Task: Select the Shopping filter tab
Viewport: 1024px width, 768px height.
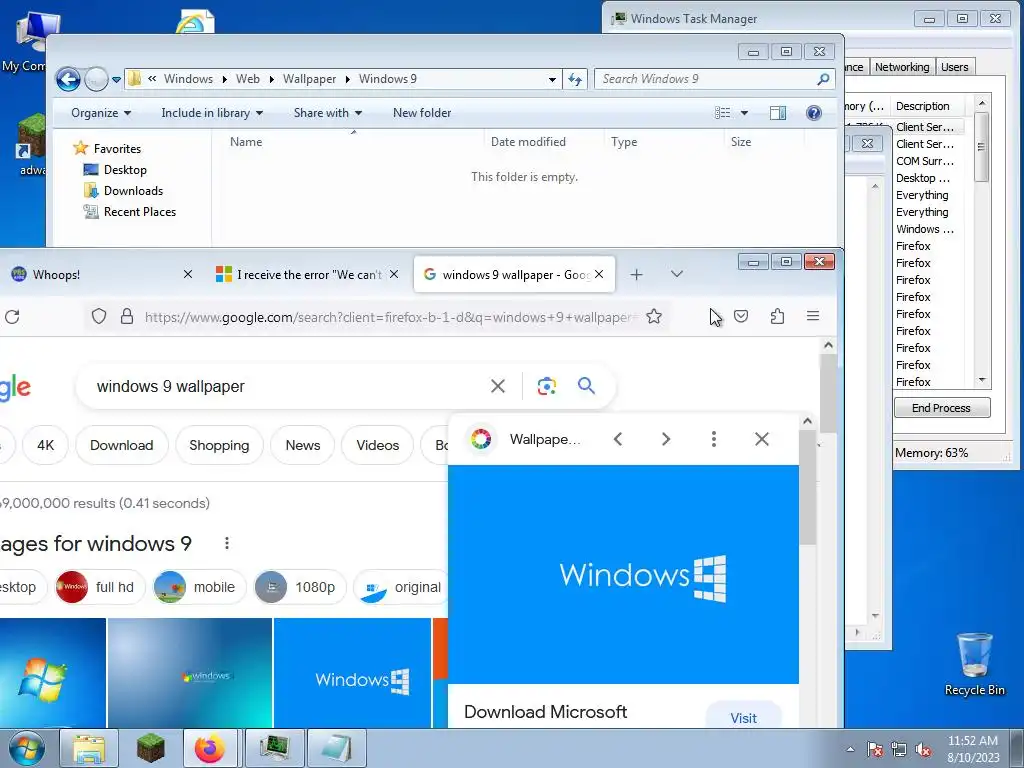Action: click(219, 445)
